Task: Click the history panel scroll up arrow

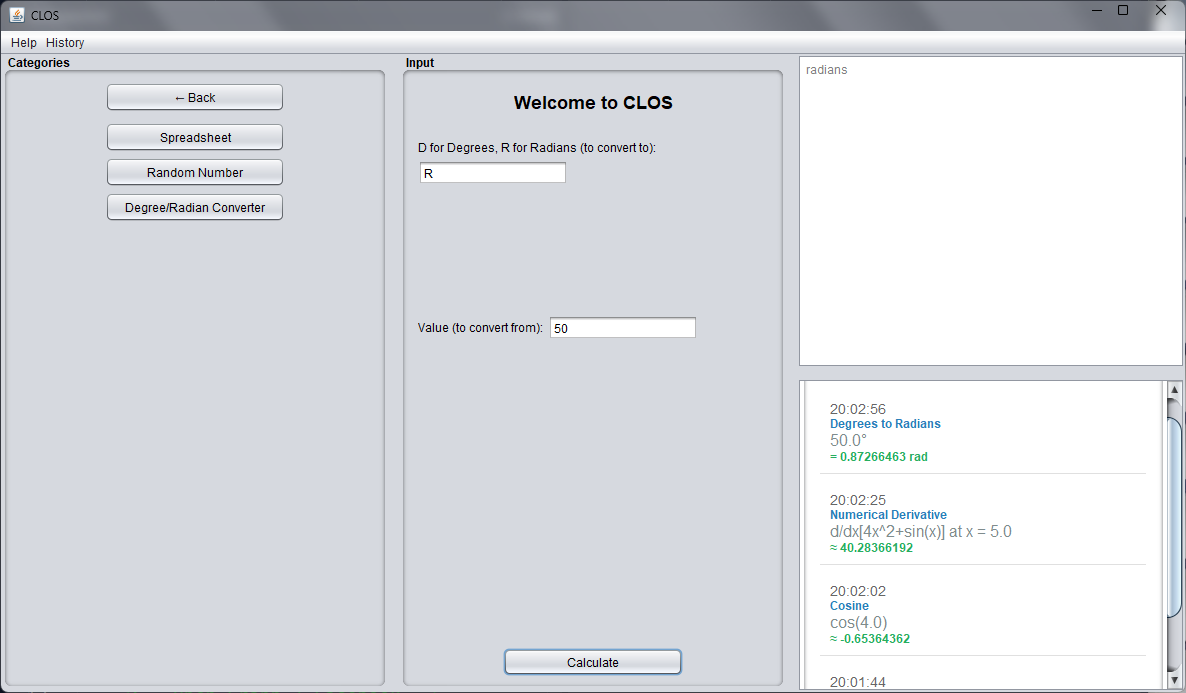Action: click(x=1174, y=389)
